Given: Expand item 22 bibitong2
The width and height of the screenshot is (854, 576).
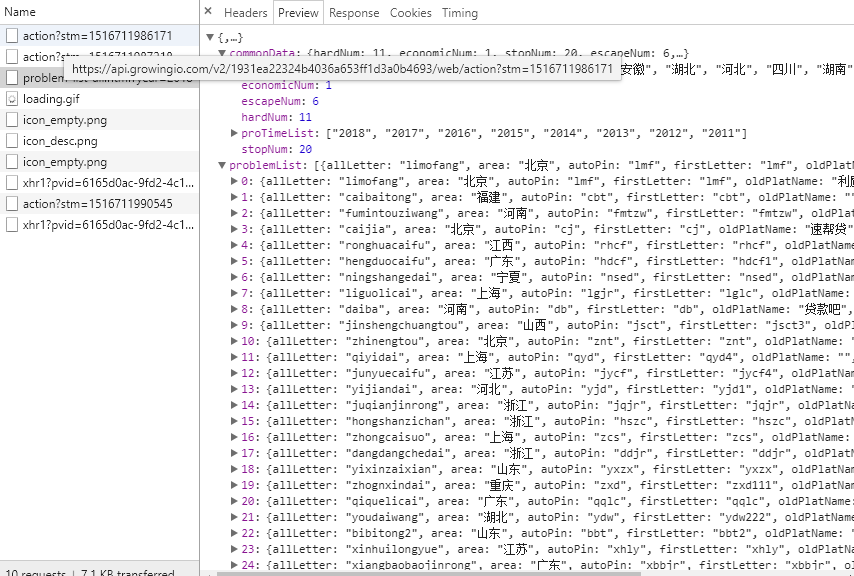Looking at the screenshot, I should [x=234, y=533].
